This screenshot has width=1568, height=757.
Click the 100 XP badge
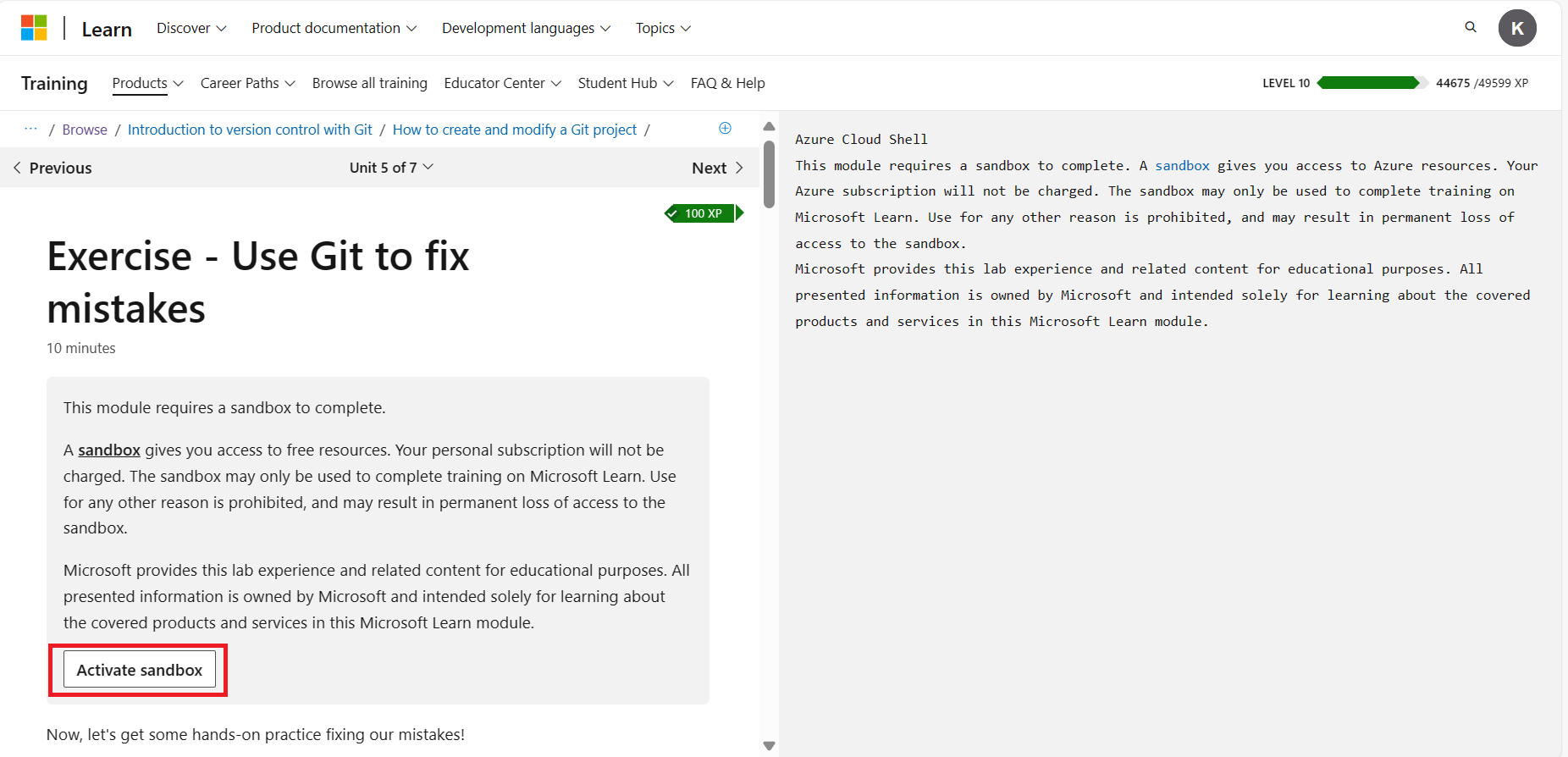coord(704,213)
